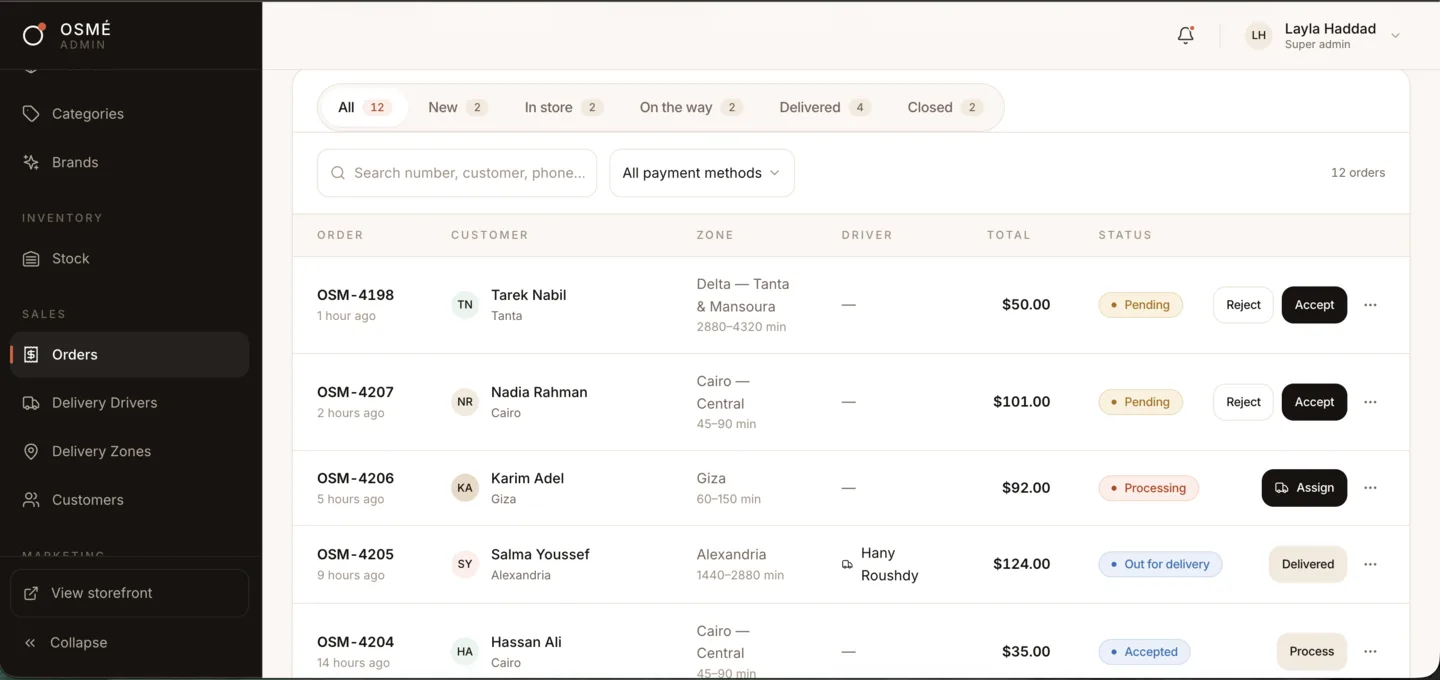Click the Brands sparkle icon
Viewport: 1440px width, 680px height.
tap(31, 162)
